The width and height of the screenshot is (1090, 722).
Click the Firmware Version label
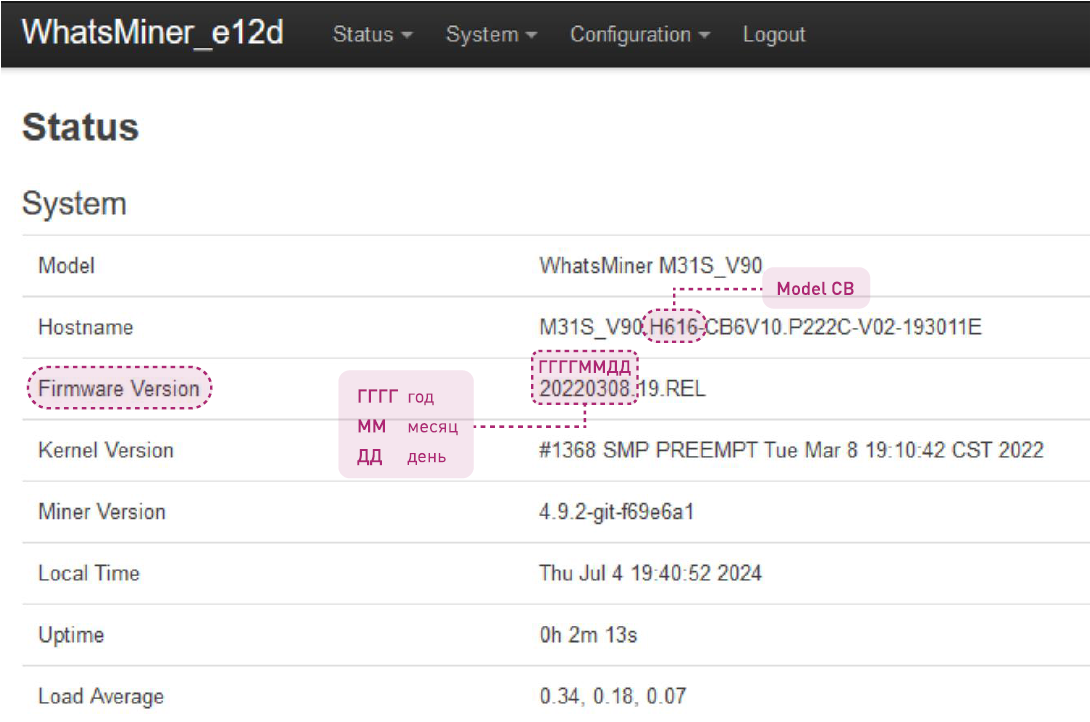119,388
